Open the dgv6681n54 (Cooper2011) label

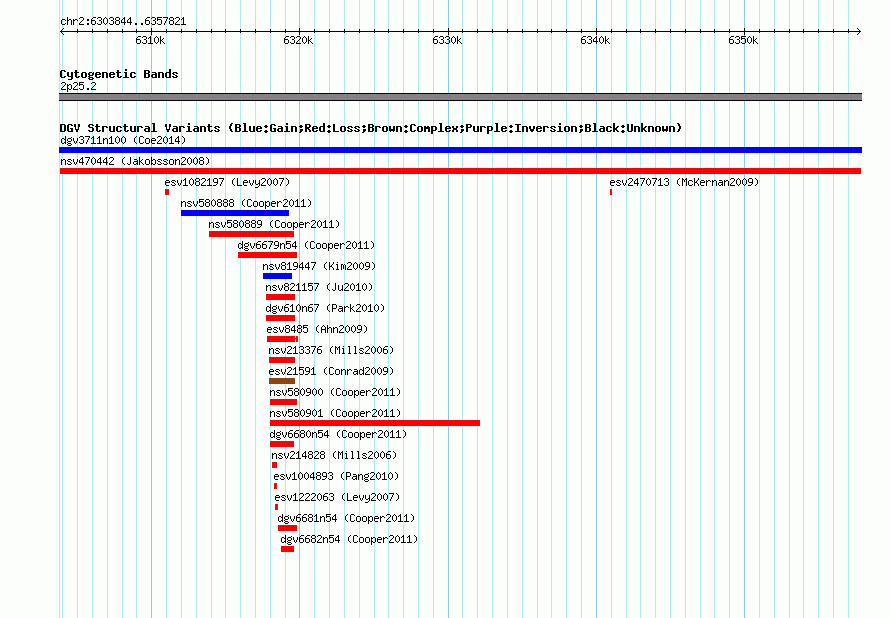(x=346, y=518)
